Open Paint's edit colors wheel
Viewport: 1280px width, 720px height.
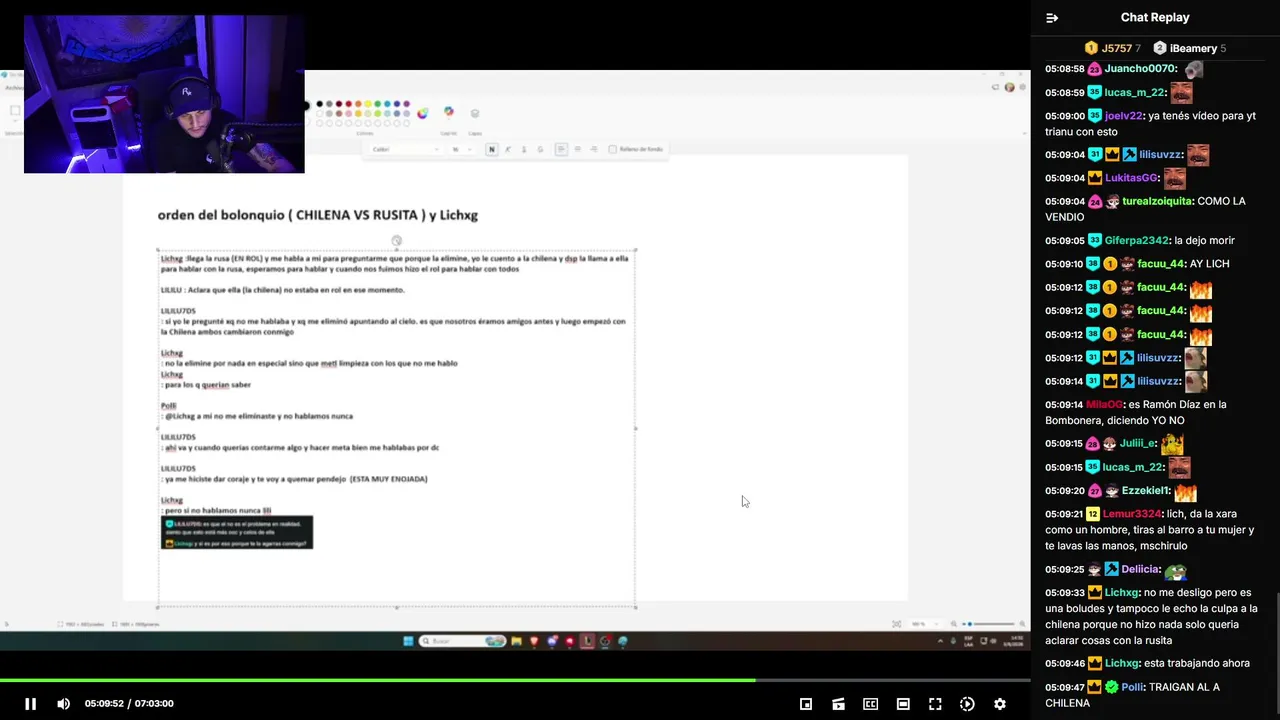click(423, 113)
